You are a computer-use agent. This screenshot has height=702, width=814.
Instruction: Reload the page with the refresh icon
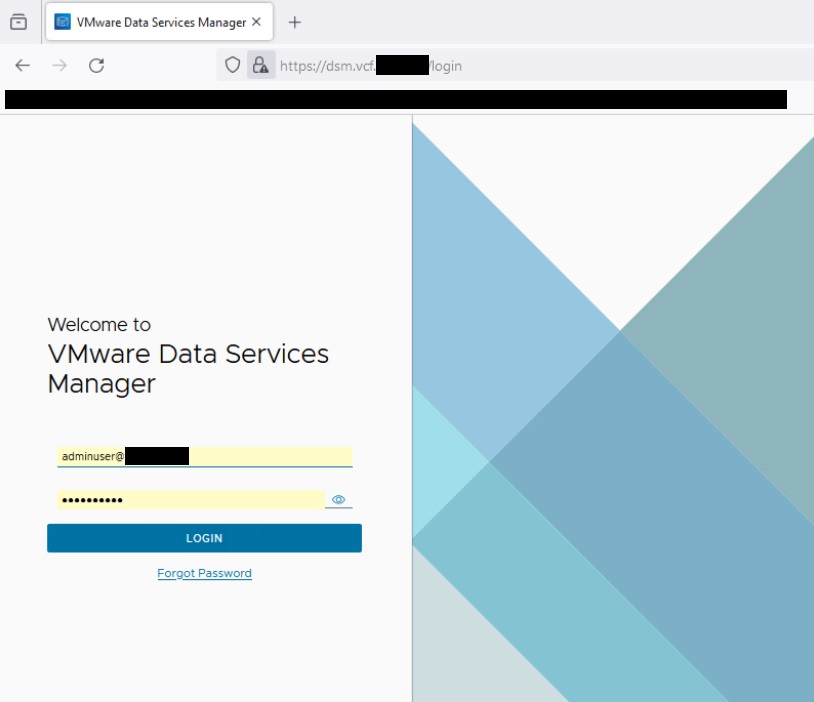[x=97, y=65]
